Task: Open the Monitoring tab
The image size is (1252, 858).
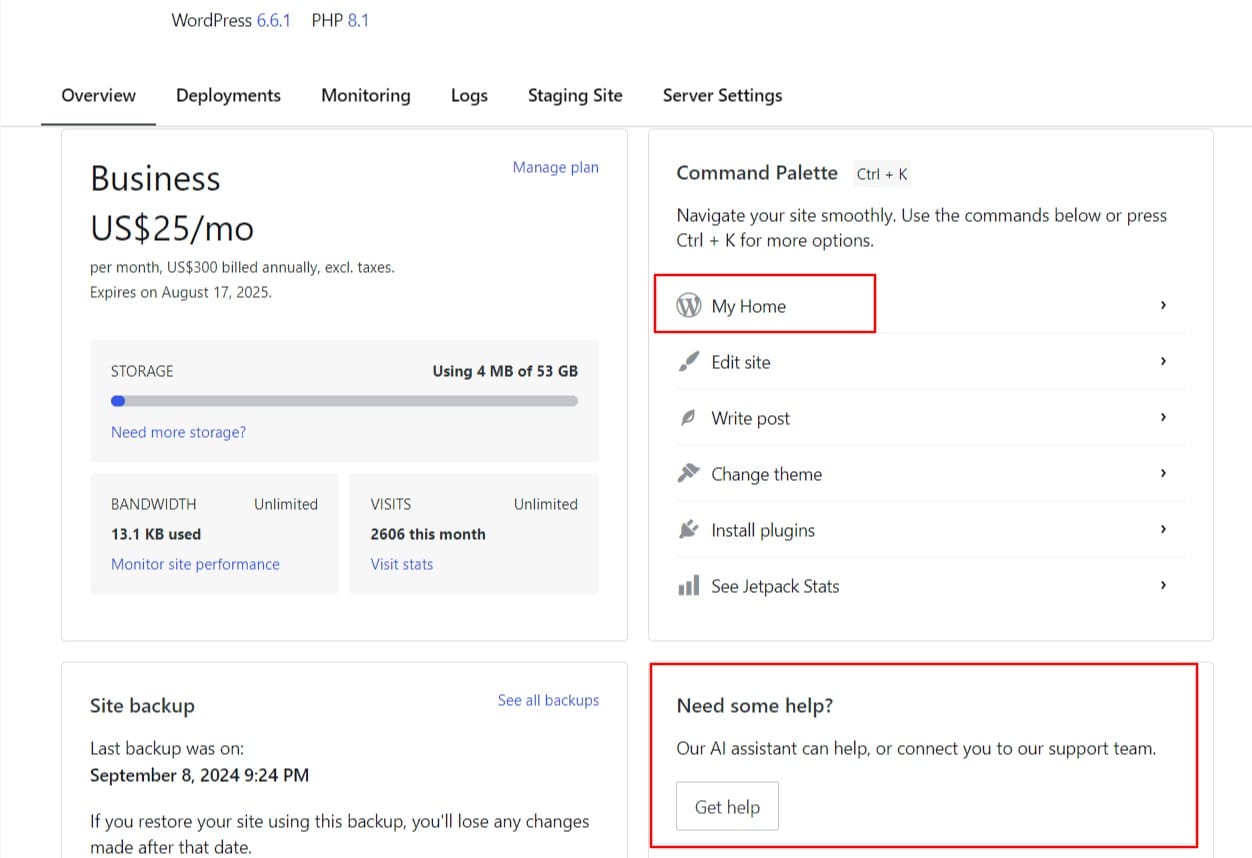Action: click(365, 96)
